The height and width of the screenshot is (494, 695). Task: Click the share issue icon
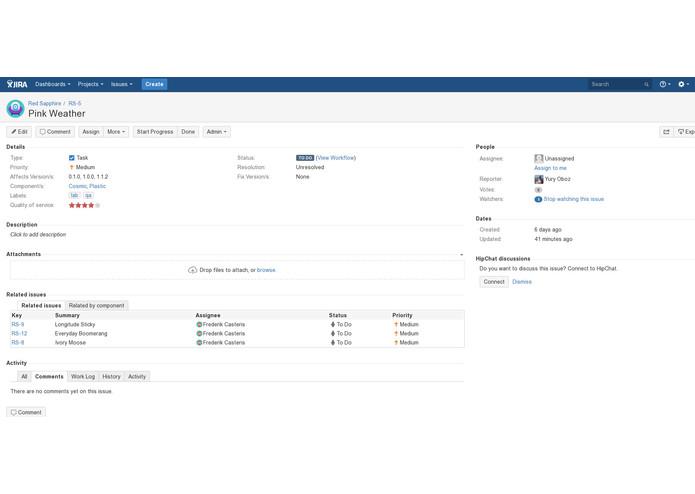[666, 132]
